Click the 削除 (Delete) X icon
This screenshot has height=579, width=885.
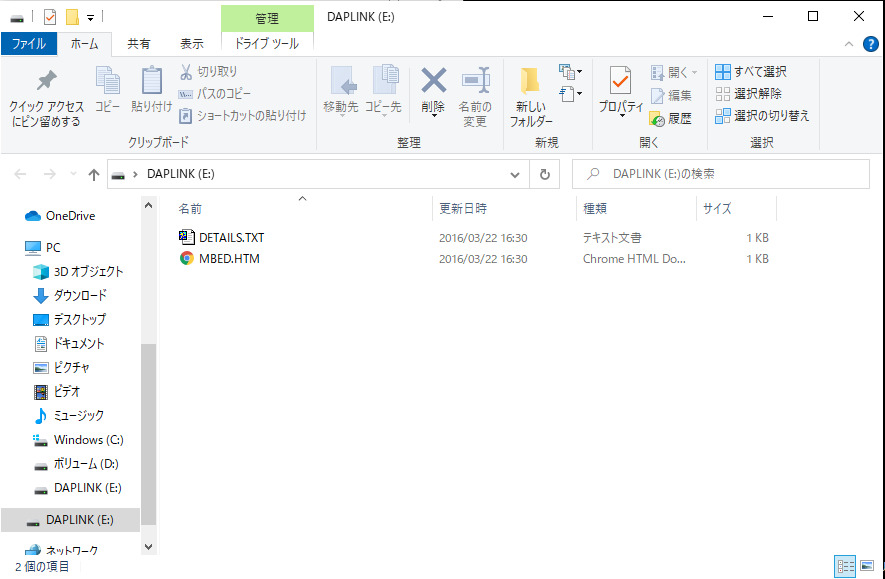[x=433, y=81]
